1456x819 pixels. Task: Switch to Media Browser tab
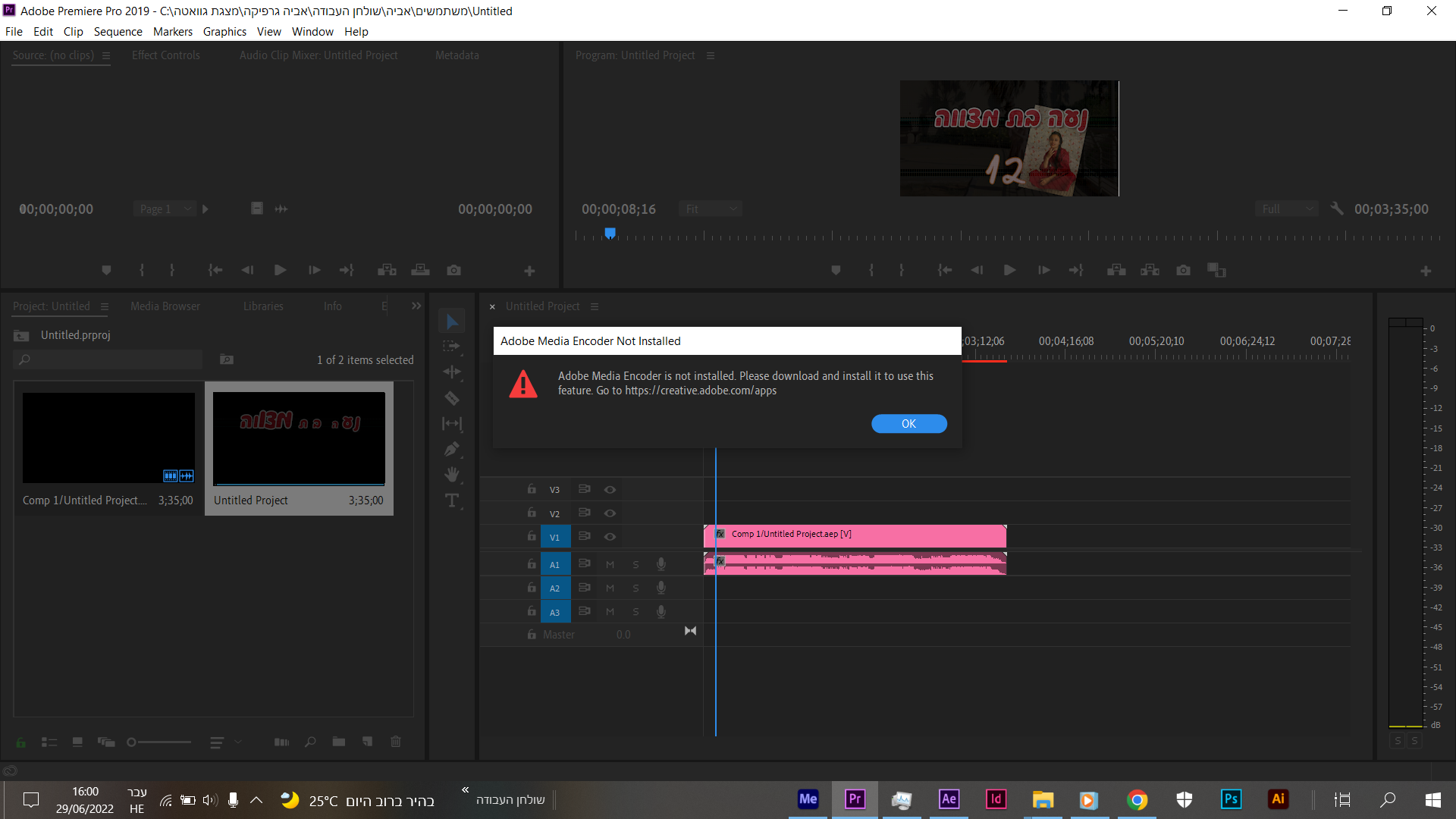click(165, 306)
